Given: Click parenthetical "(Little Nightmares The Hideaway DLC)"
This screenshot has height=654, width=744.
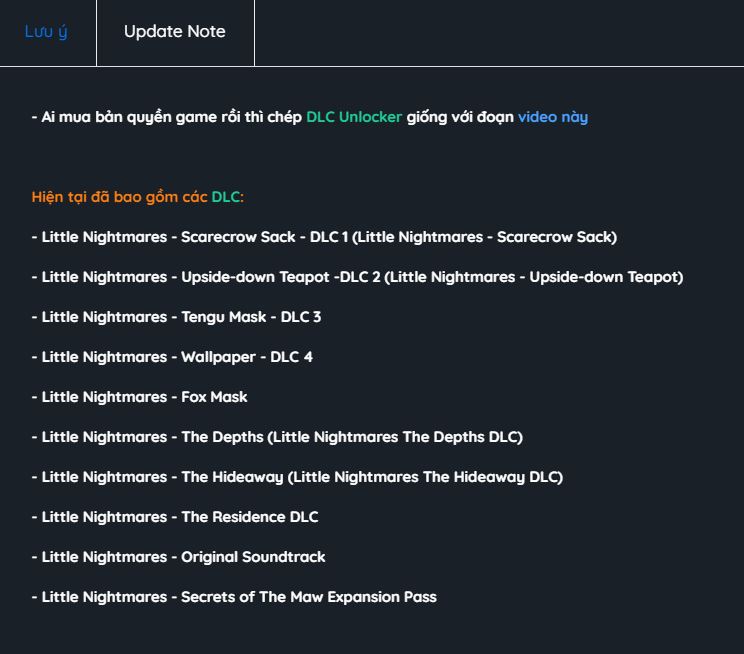Looking at the screenshot, I should click(425, 477).
